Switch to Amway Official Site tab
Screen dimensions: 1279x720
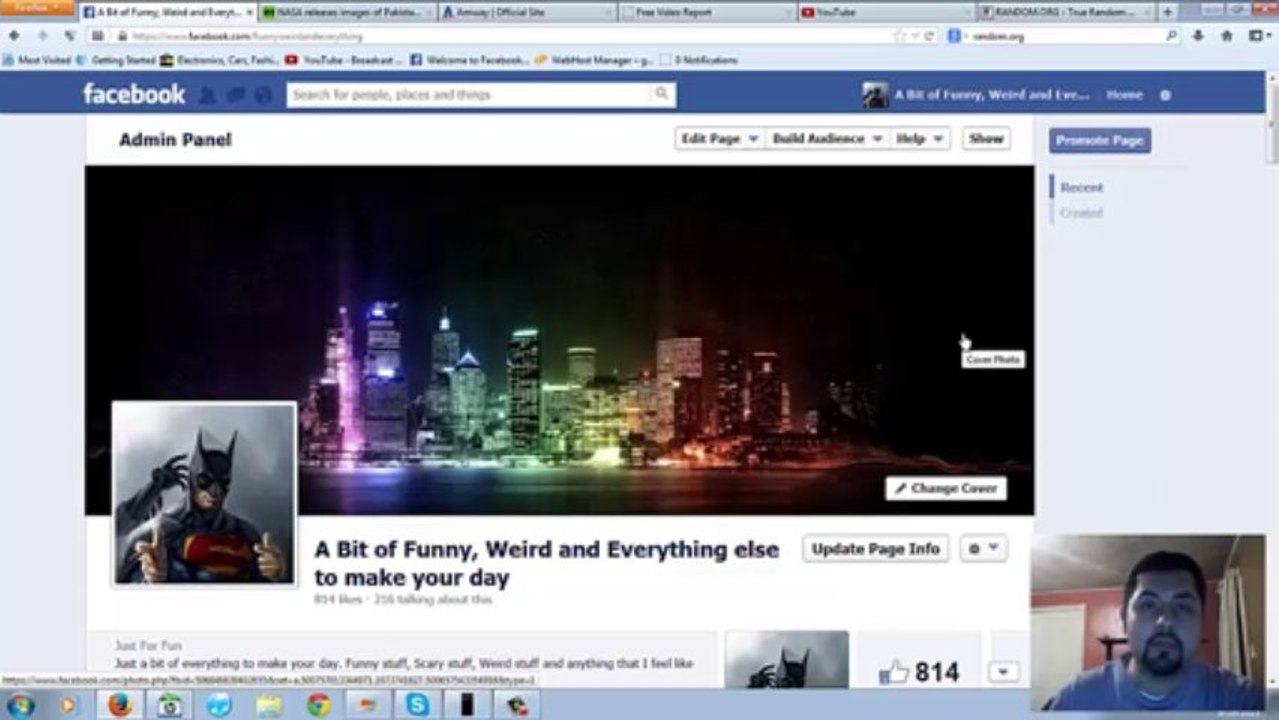pyautogui.click(x=526, y=12)
